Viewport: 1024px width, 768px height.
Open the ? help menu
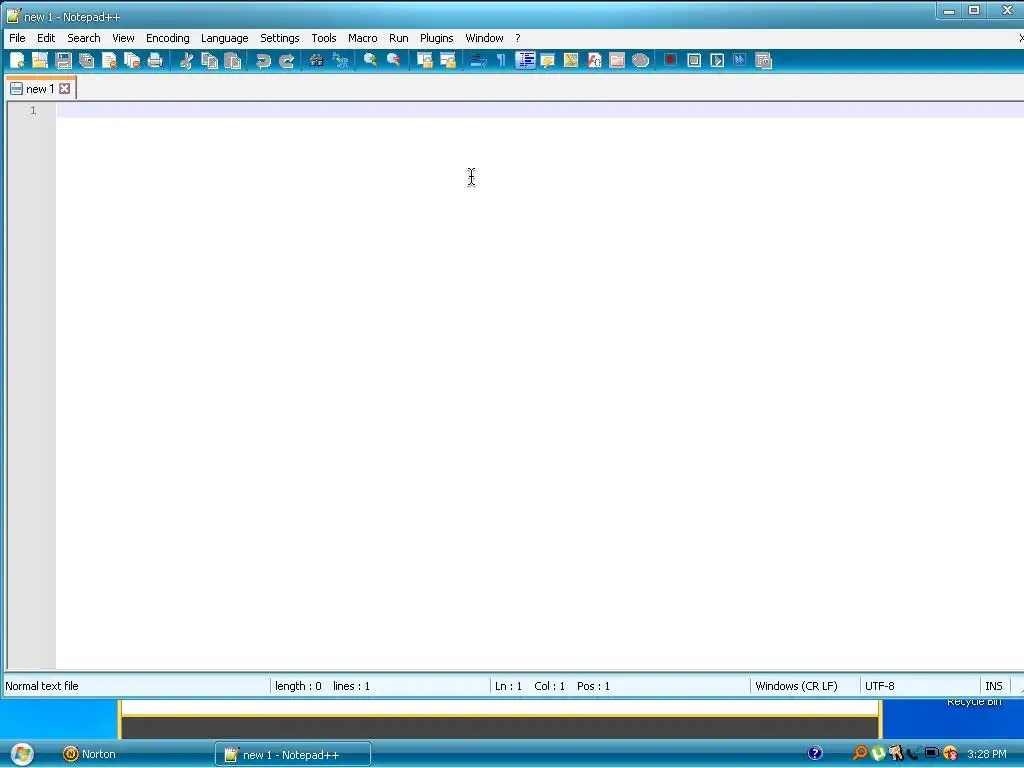(518, 38)
